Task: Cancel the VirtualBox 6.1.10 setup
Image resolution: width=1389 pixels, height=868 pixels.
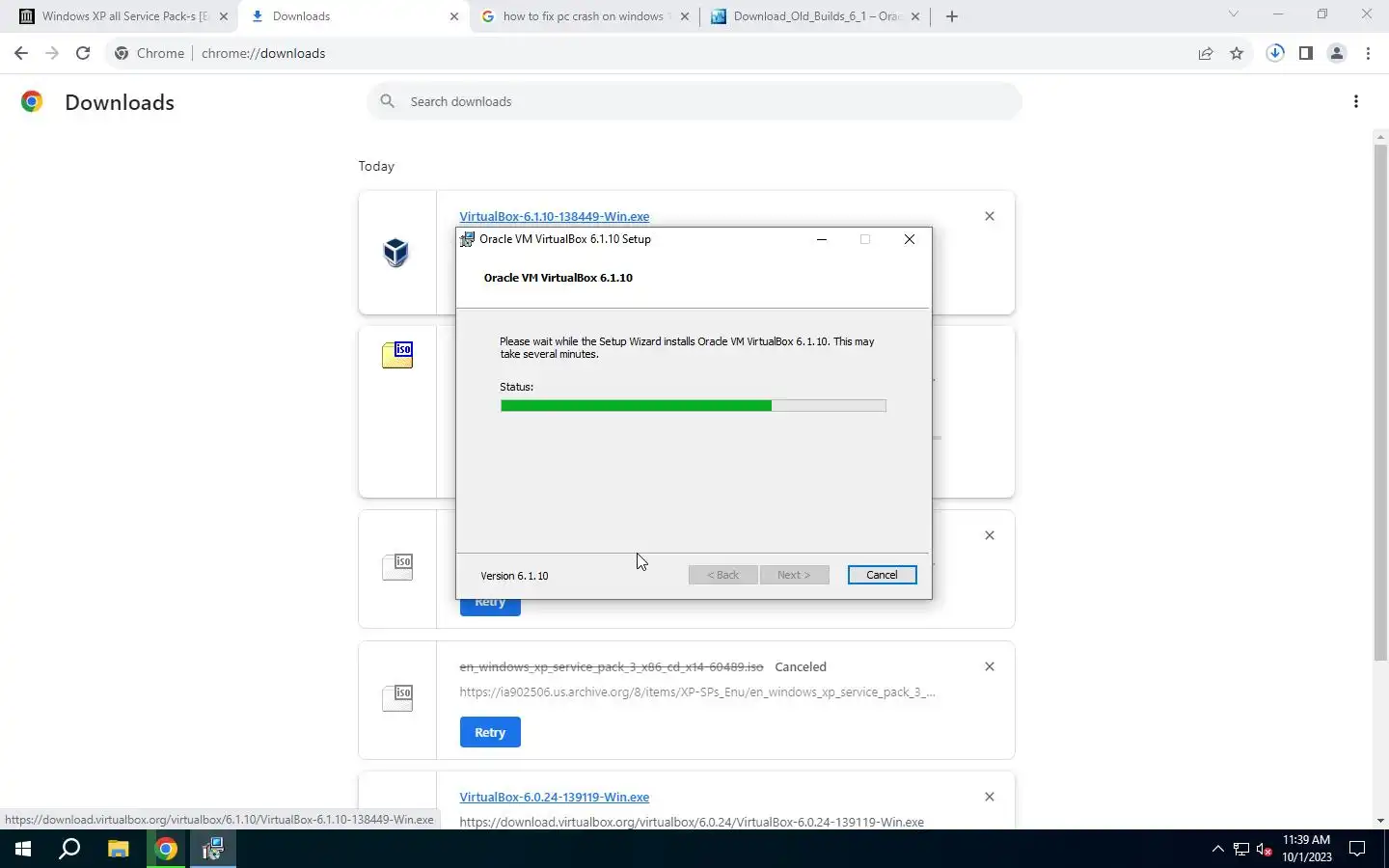Action: (x=882, y=575)
